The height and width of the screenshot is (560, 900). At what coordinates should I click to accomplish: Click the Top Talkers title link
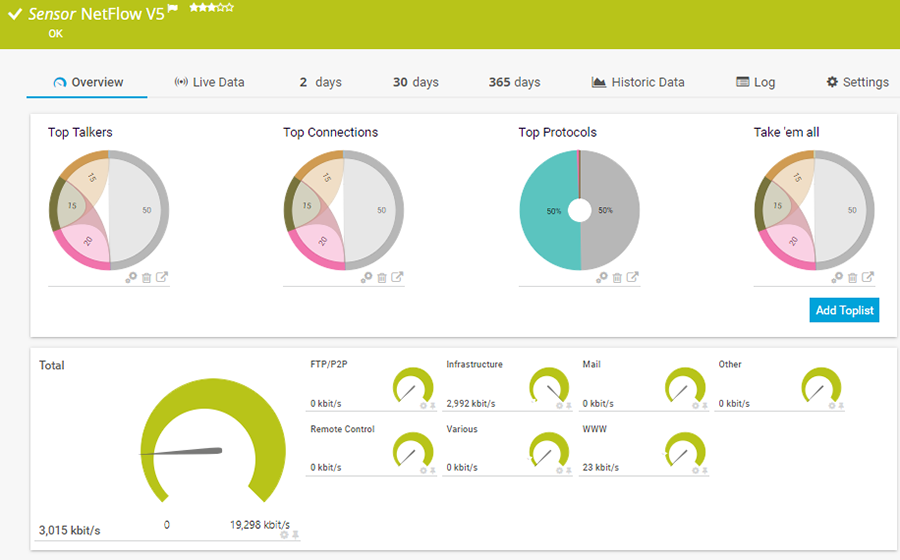point(80,132)
